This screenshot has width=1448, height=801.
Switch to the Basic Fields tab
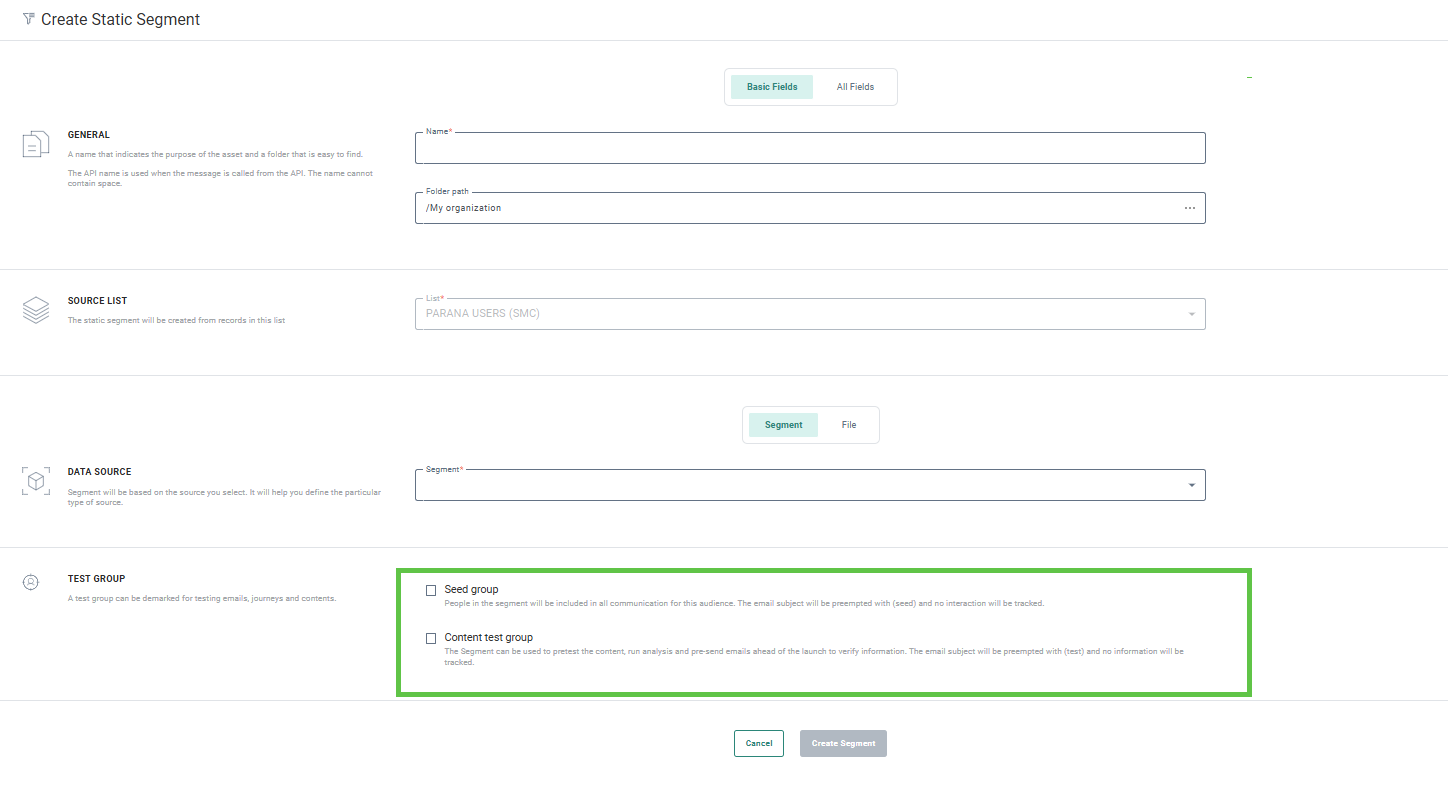pyautogui.click(x=772, y=87)
